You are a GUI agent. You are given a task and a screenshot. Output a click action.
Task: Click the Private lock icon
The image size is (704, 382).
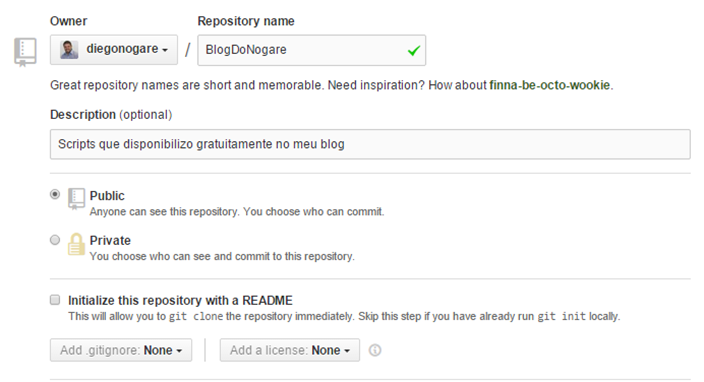[76, 244]
